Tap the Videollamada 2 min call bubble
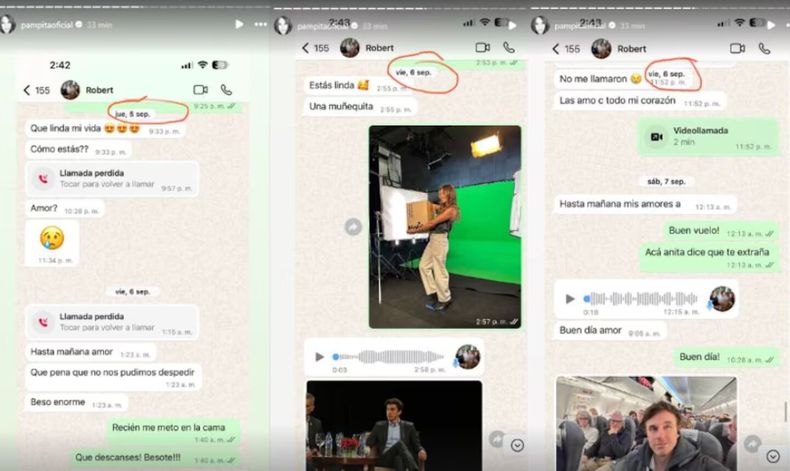The image size is (790, 471). pos(708,136)
